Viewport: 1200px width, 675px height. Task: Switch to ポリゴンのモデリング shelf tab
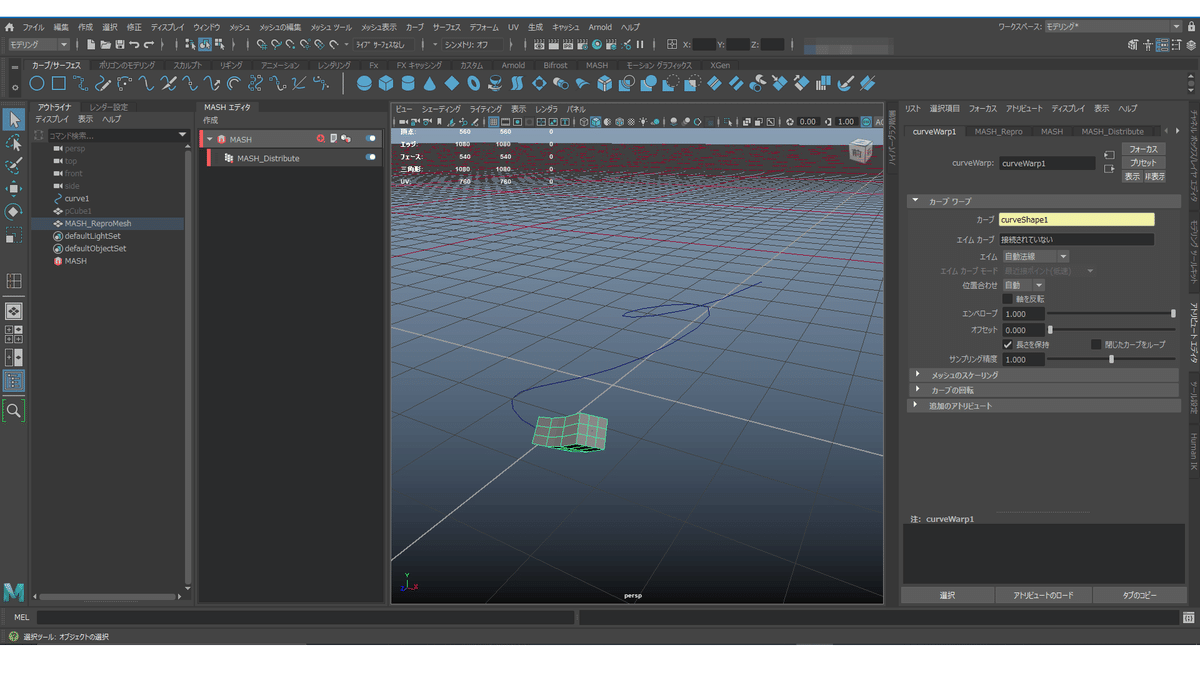click(127, 65)
